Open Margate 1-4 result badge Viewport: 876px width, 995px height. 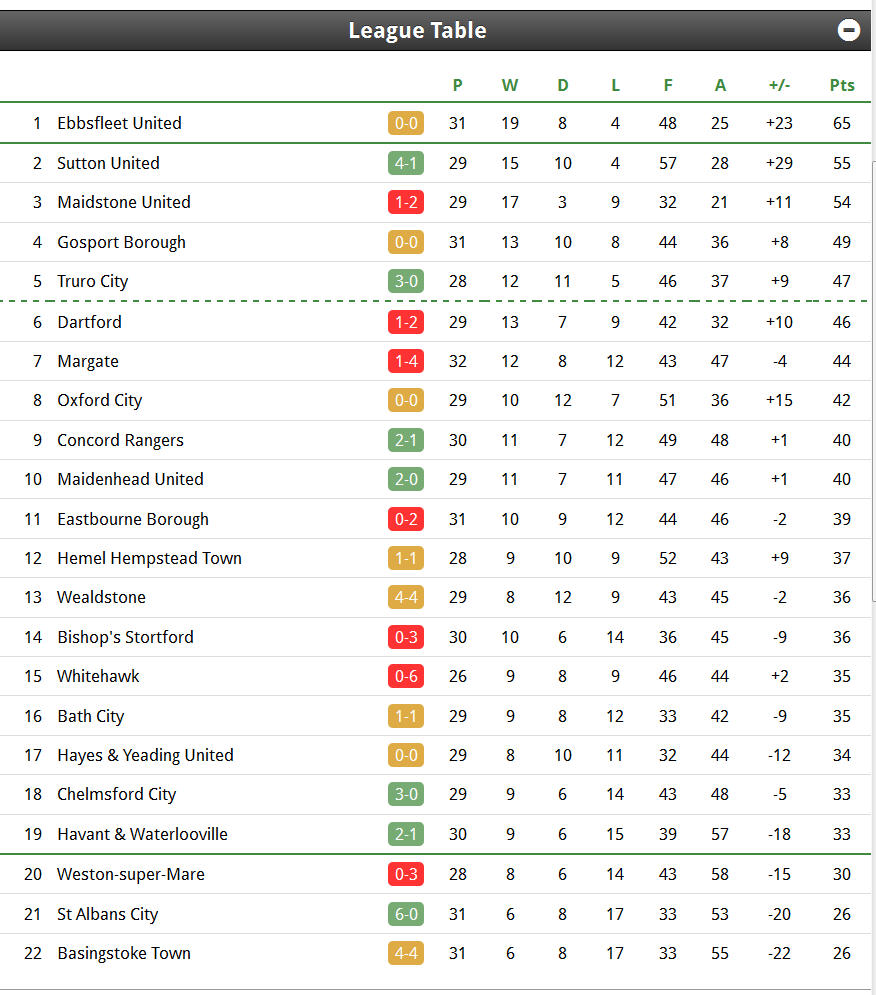click(x=406, y=361)
